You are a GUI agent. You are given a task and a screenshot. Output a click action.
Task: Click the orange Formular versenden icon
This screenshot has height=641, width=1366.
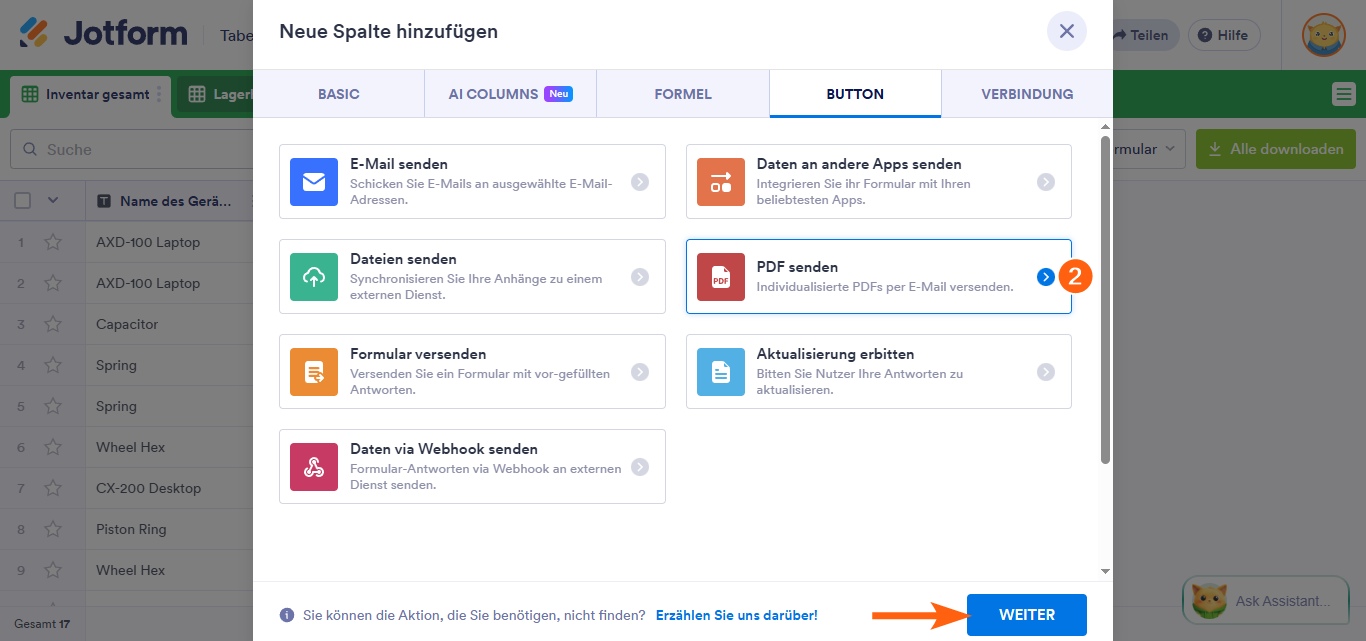point(314,372)
